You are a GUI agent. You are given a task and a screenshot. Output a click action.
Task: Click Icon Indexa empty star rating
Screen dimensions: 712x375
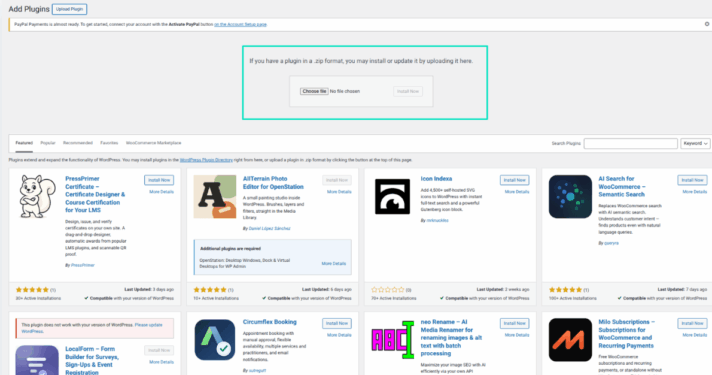(388, 290)
